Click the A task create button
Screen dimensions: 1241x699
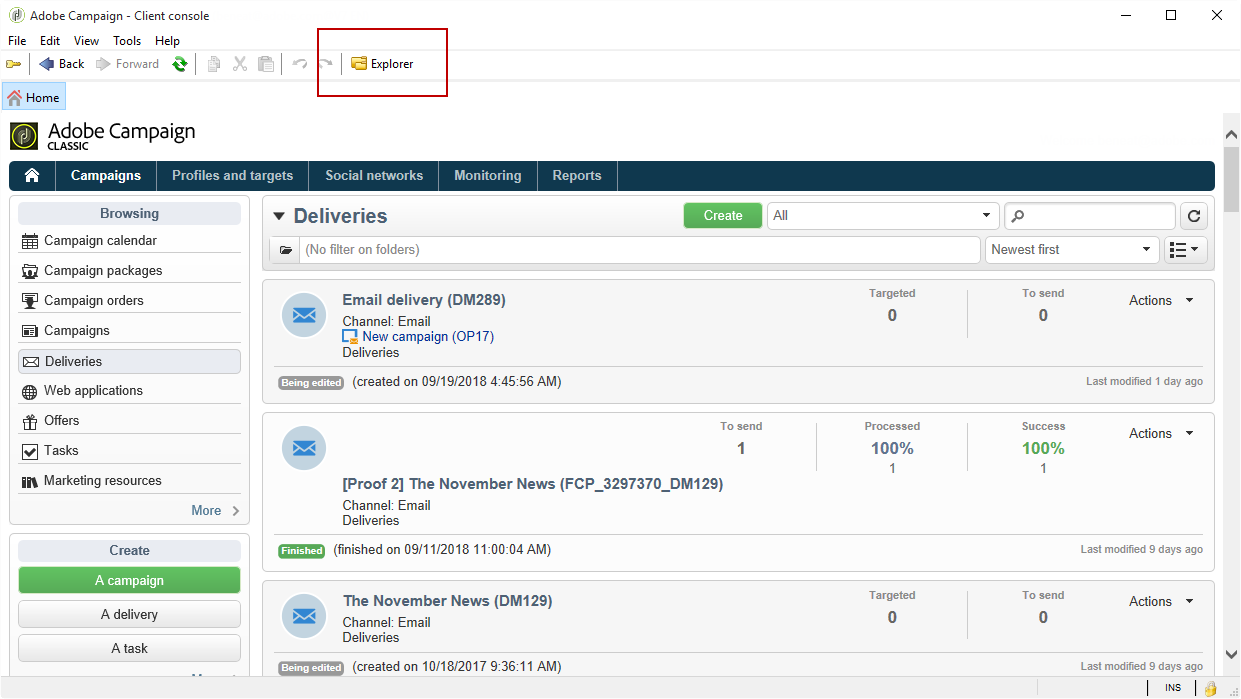click(x=129, y=648)
